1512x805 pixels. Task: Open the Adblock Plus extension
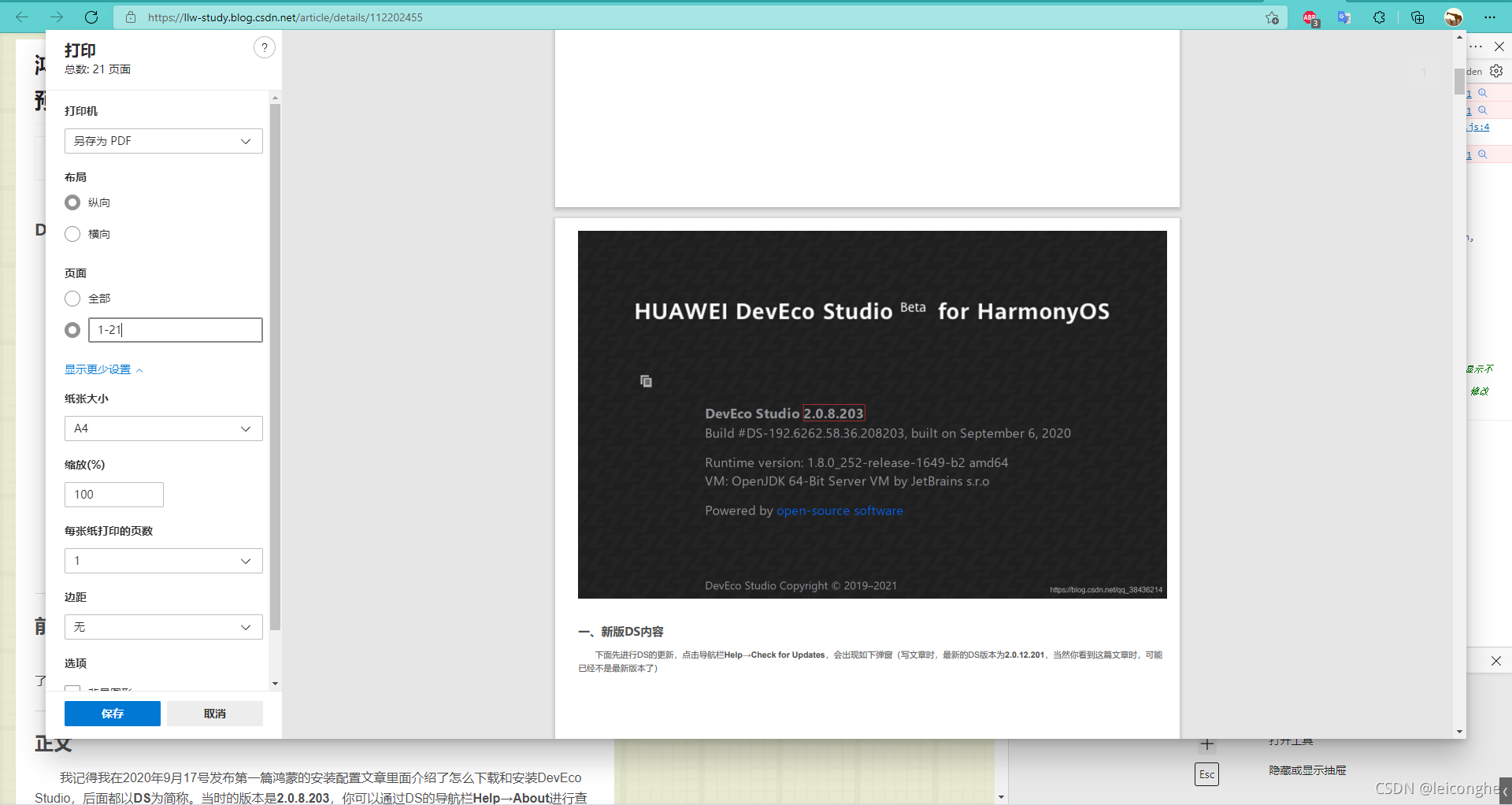tap(1310, 17)
